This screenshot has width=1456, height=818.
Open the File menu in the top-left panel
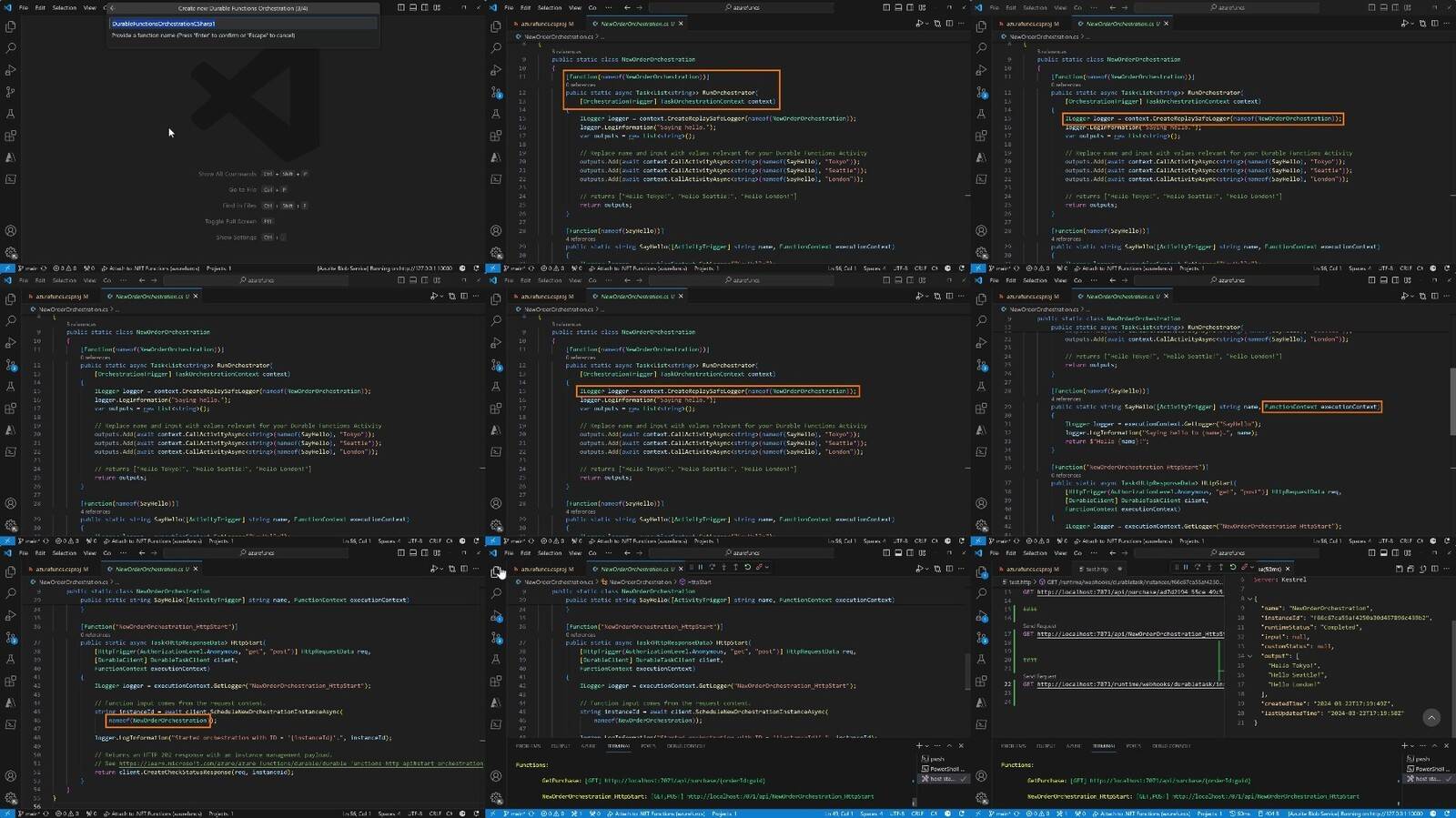pos(24,7)
